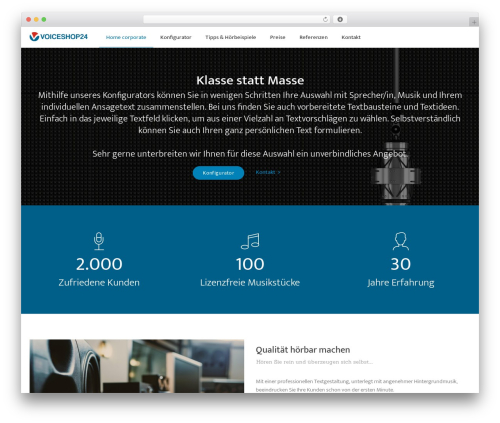This screenshot has width=500, height=423.
Task: Open a new tab with the plus icon
Action: click(474, 22)
